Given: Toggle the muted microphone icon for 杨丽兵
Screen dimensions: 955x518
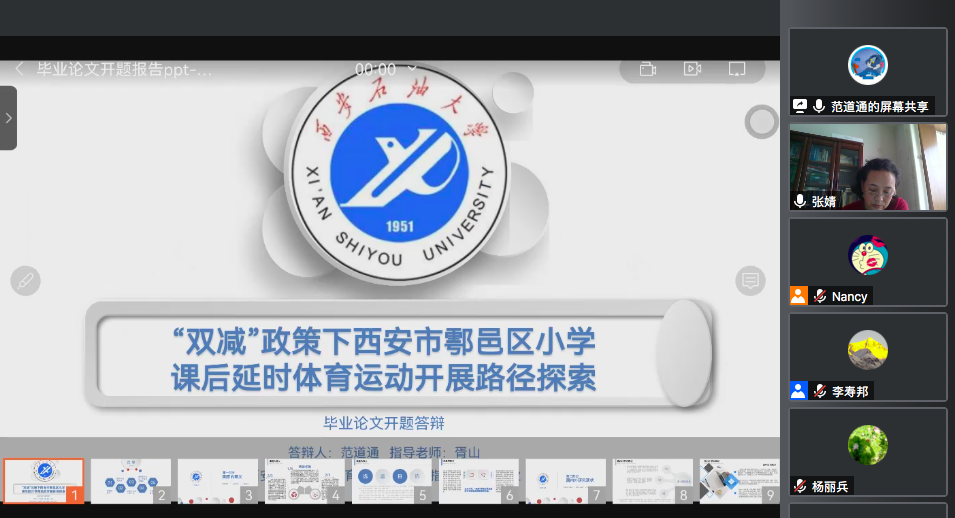Looking at the screenshot, I should tap(800, 486).
